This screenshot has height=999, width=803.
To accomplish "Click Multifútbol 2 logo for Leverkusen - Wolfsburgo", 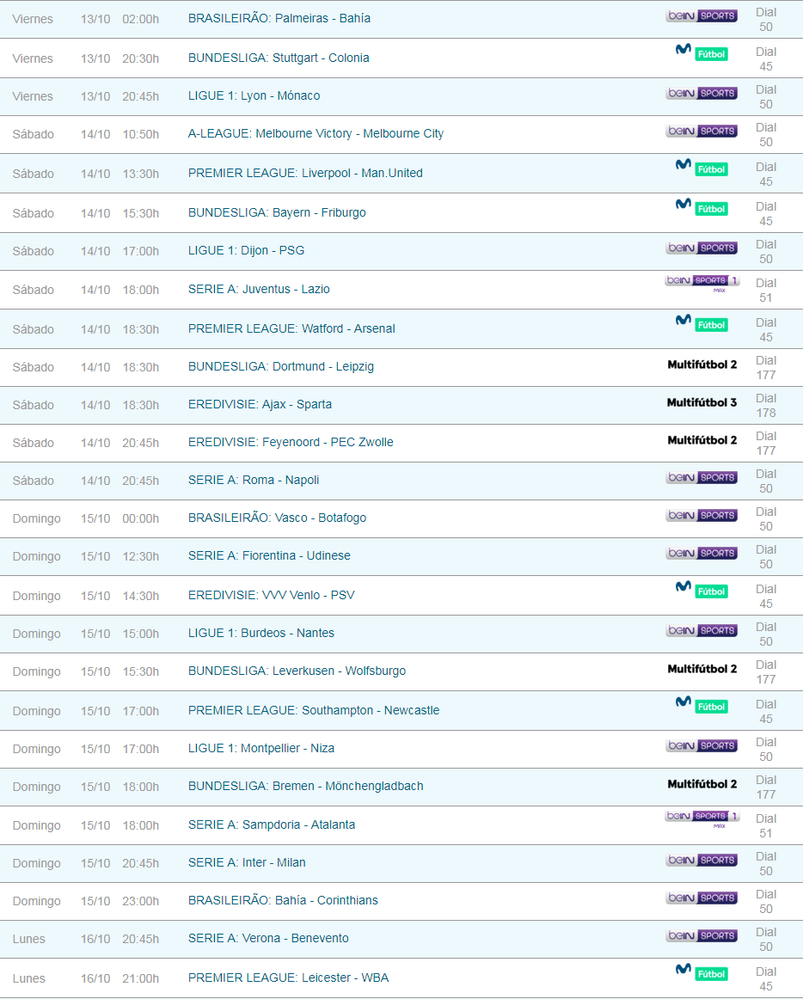I will click(x=702, y=668).
